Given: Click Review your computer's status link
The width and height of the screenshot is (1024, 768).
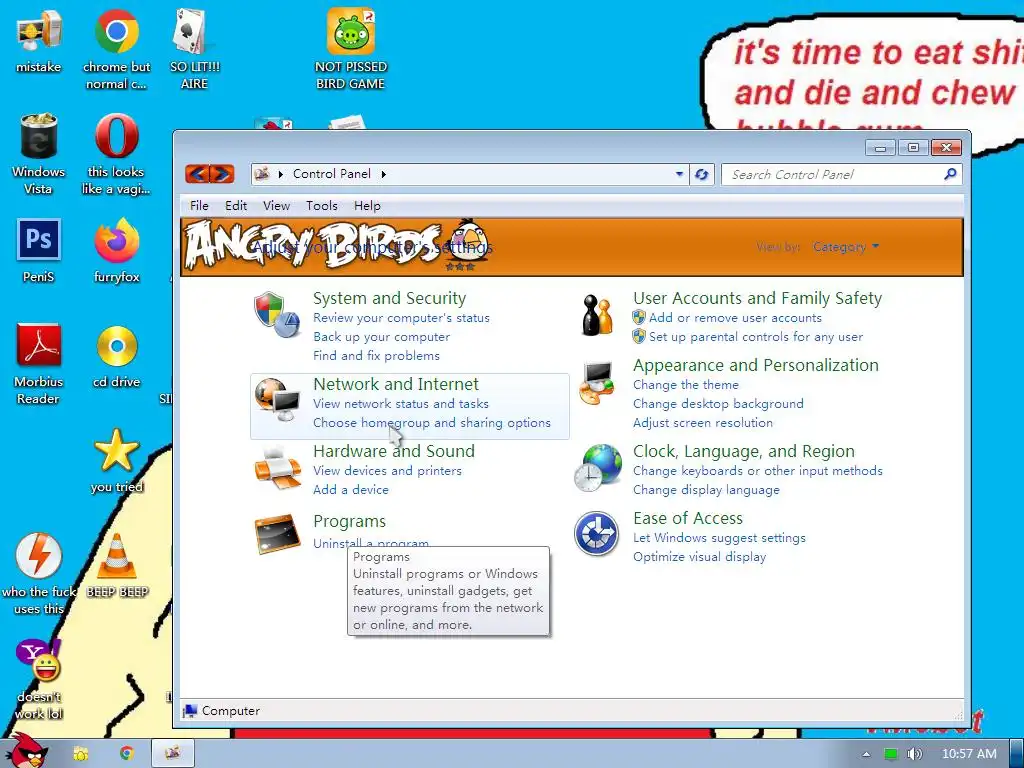Looking at the screenshot, I should coord(401,318).
